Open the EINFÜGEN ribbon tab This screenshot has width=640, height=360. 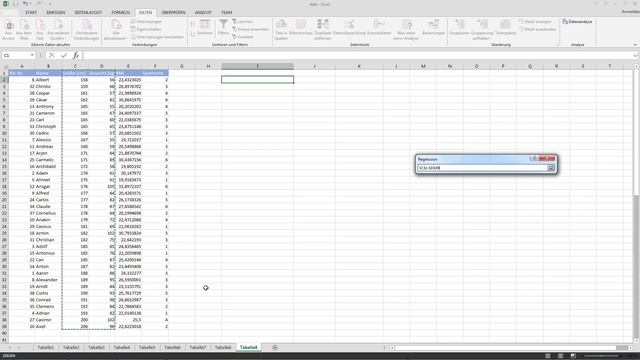[x=56, y=12]
